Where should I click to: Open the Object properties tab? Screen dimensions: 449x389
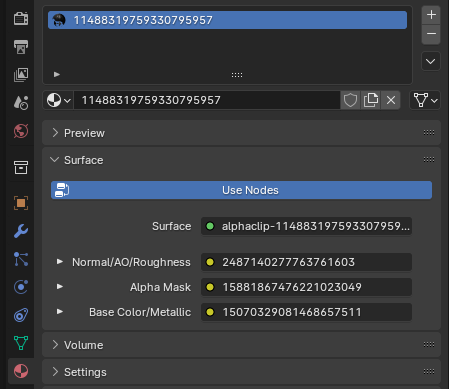tap(21, 203)
